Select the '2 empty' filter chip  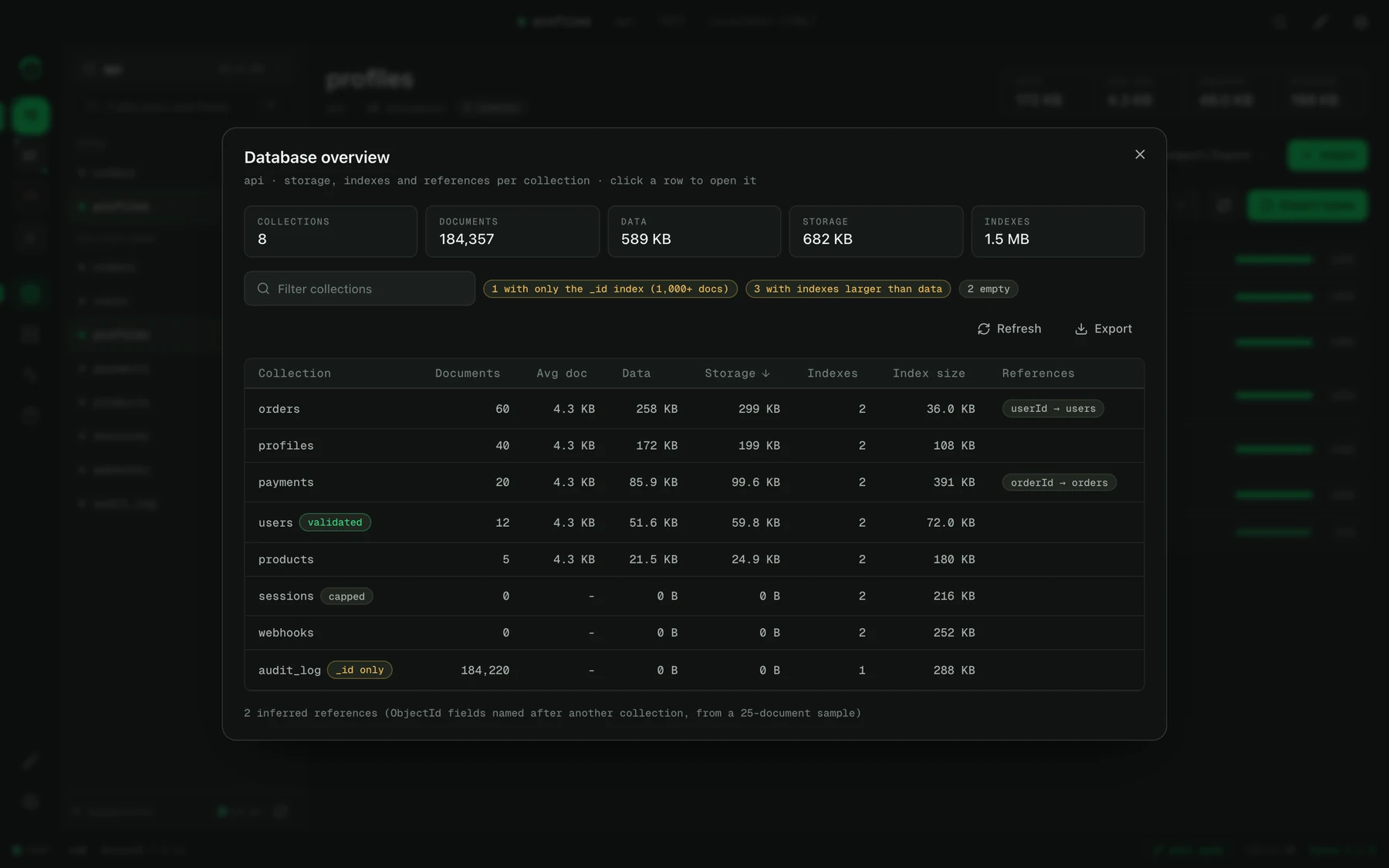(x=989, y=289)
